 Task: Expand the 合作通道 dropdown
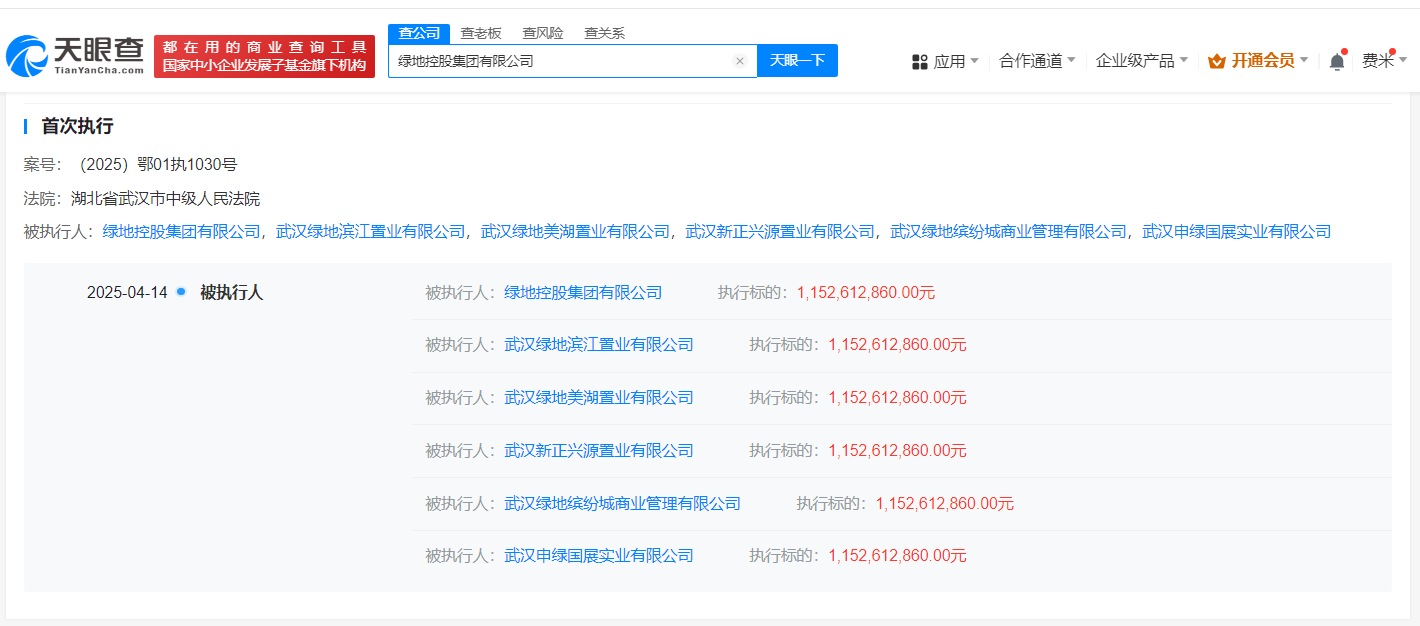point(1038,61)
